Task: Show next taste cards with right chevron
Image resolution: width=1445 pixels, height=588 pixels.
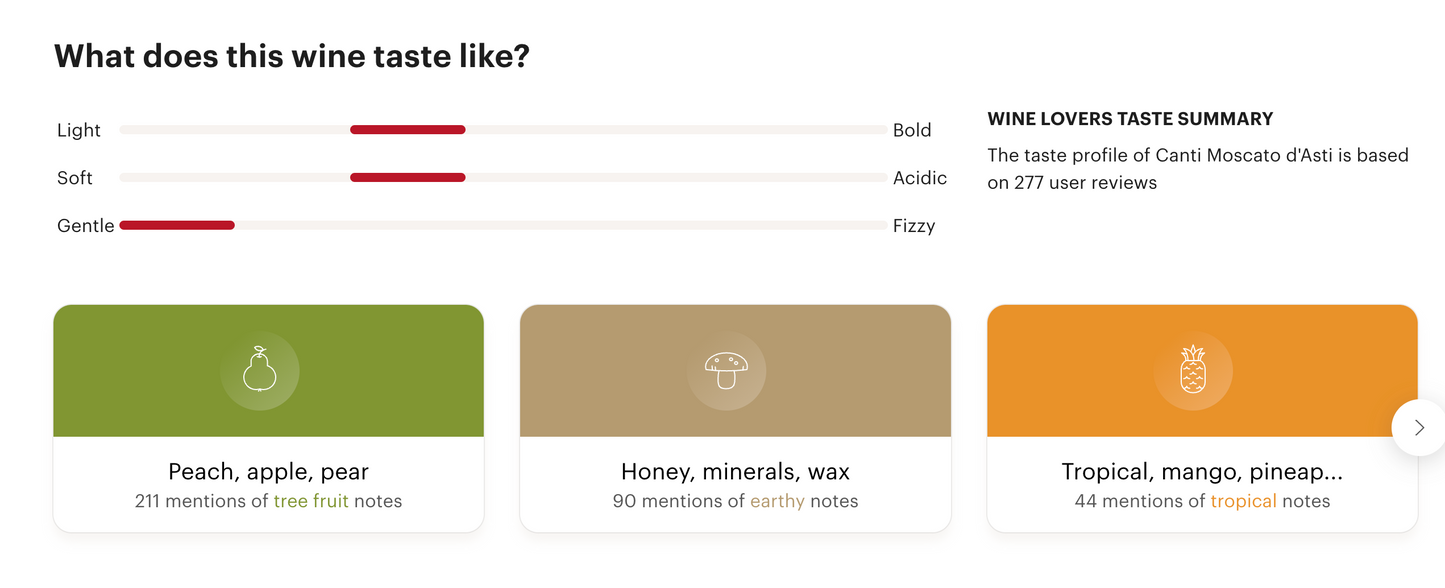Action: click(x=1419, y=428)
